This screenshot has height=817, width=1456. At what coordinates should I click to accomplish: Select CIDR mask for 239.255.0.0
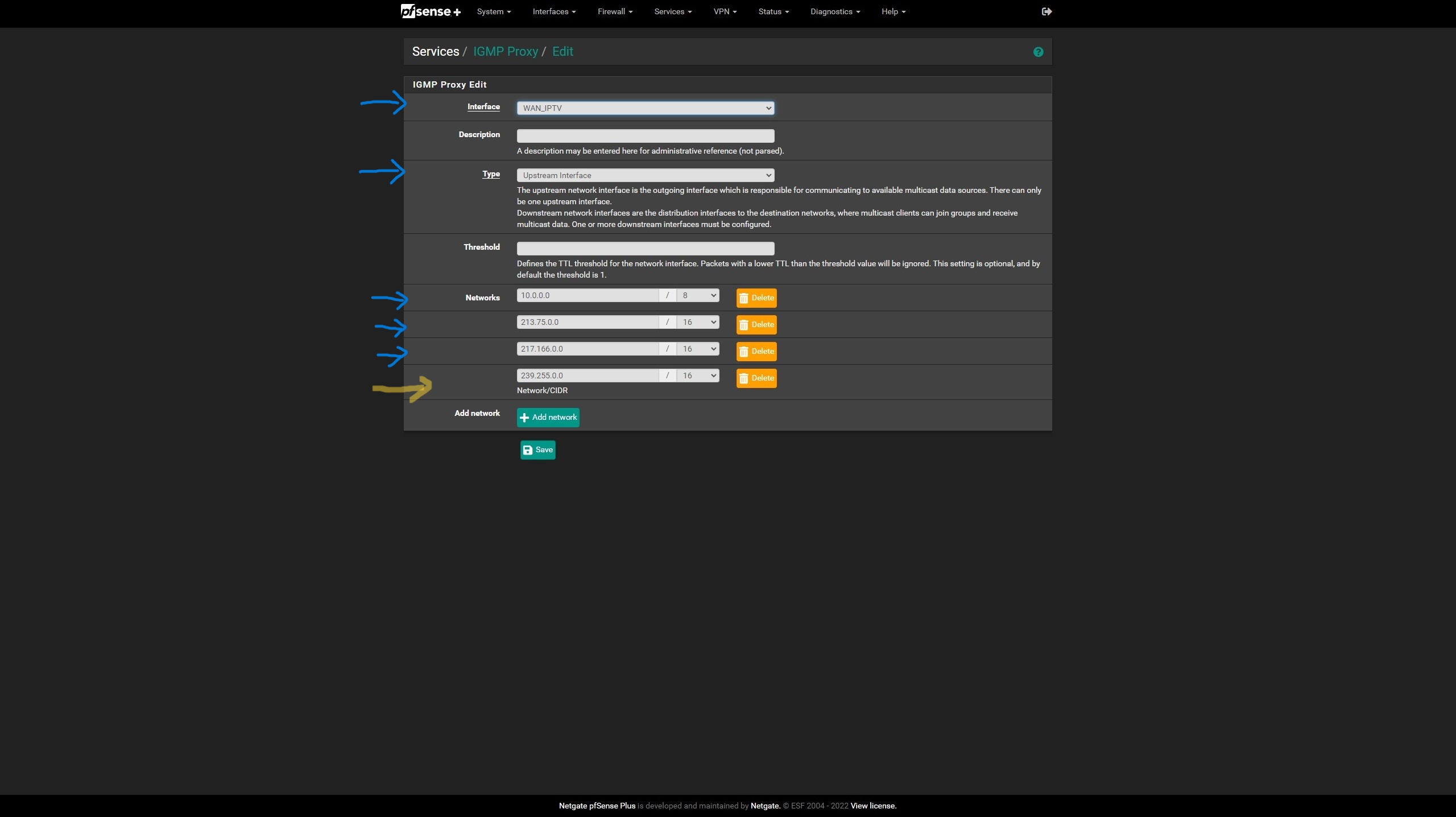point(698,376)
